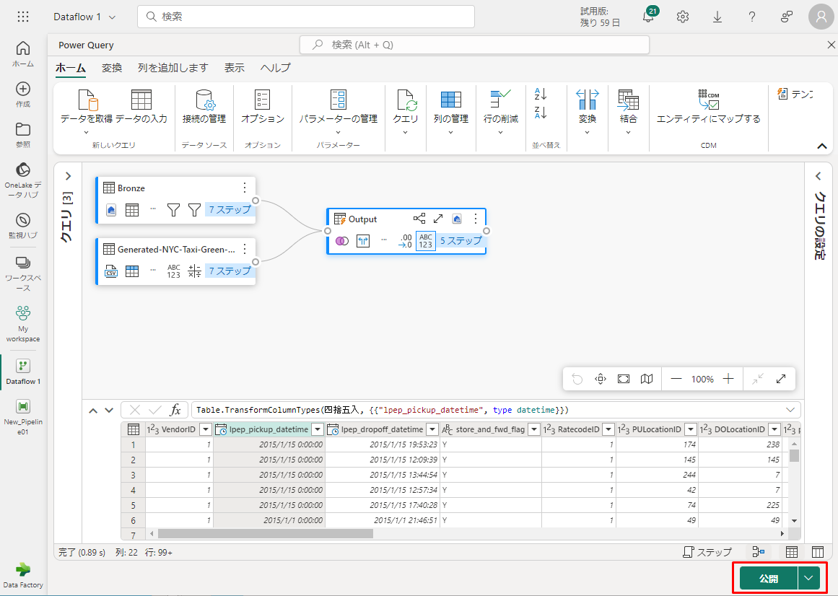Click the 公開 publish button
Viewport: 838px width, 596px height.
click(x=768, y=578)
